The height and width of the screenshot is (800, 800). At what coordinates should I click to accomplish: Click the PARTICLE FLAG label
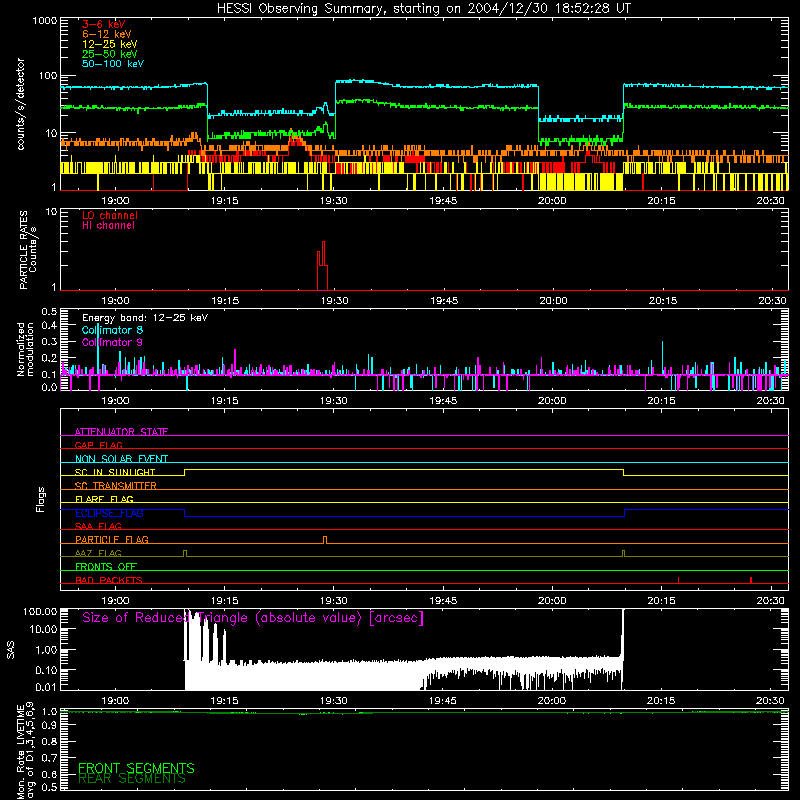[x=112, y=539]
